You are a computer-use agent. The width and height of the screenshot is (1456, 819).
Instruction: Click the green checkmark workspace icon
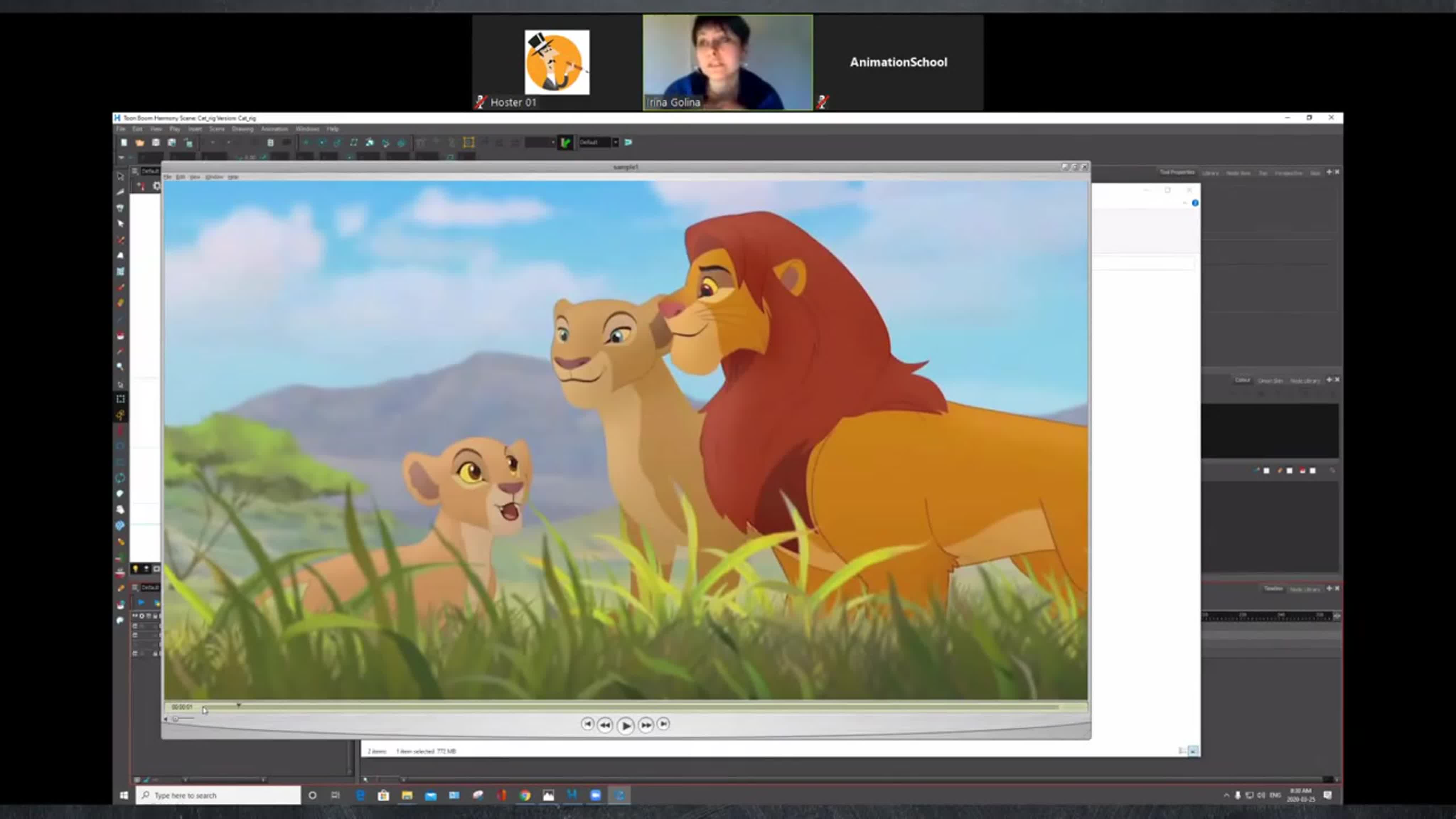click(565, 143)
